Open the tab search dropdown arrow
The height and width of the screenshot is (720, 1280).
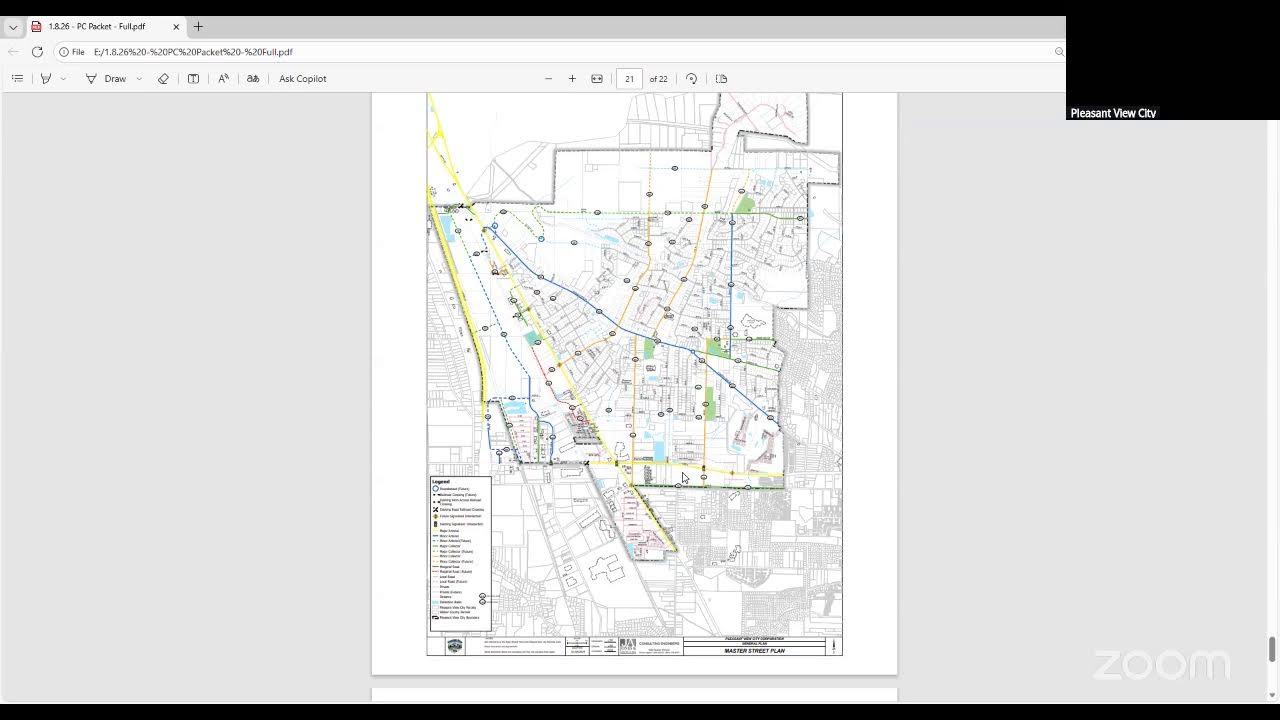[13, 27]
